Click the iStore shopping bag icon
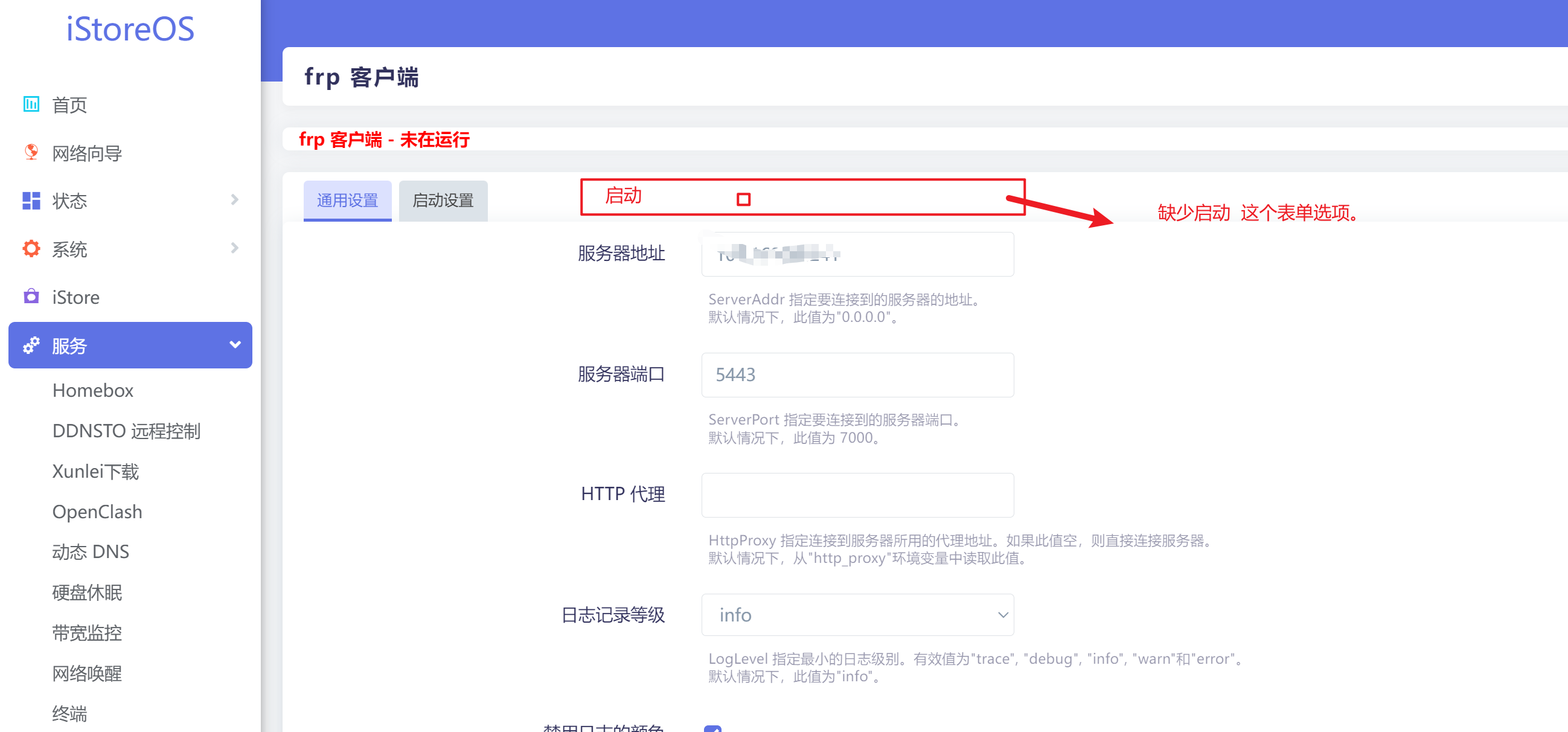1568x732 pixels. point(31,297)
